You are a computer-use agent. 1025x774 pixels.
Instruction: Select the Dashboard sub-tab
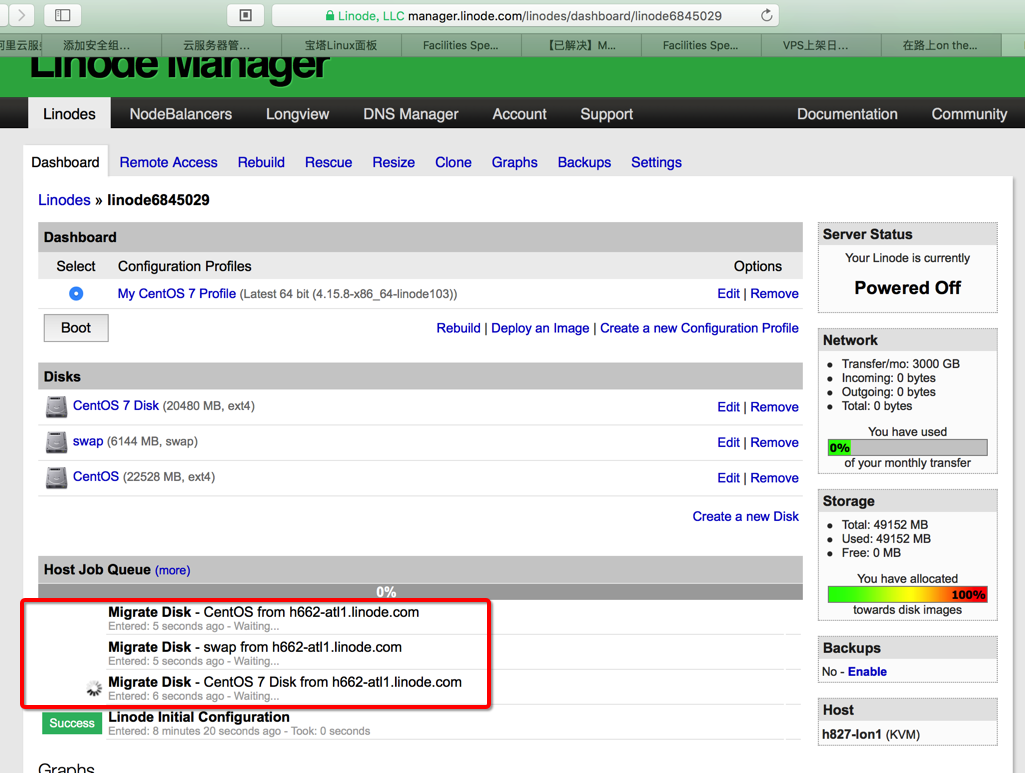click(x=65, y=162)
